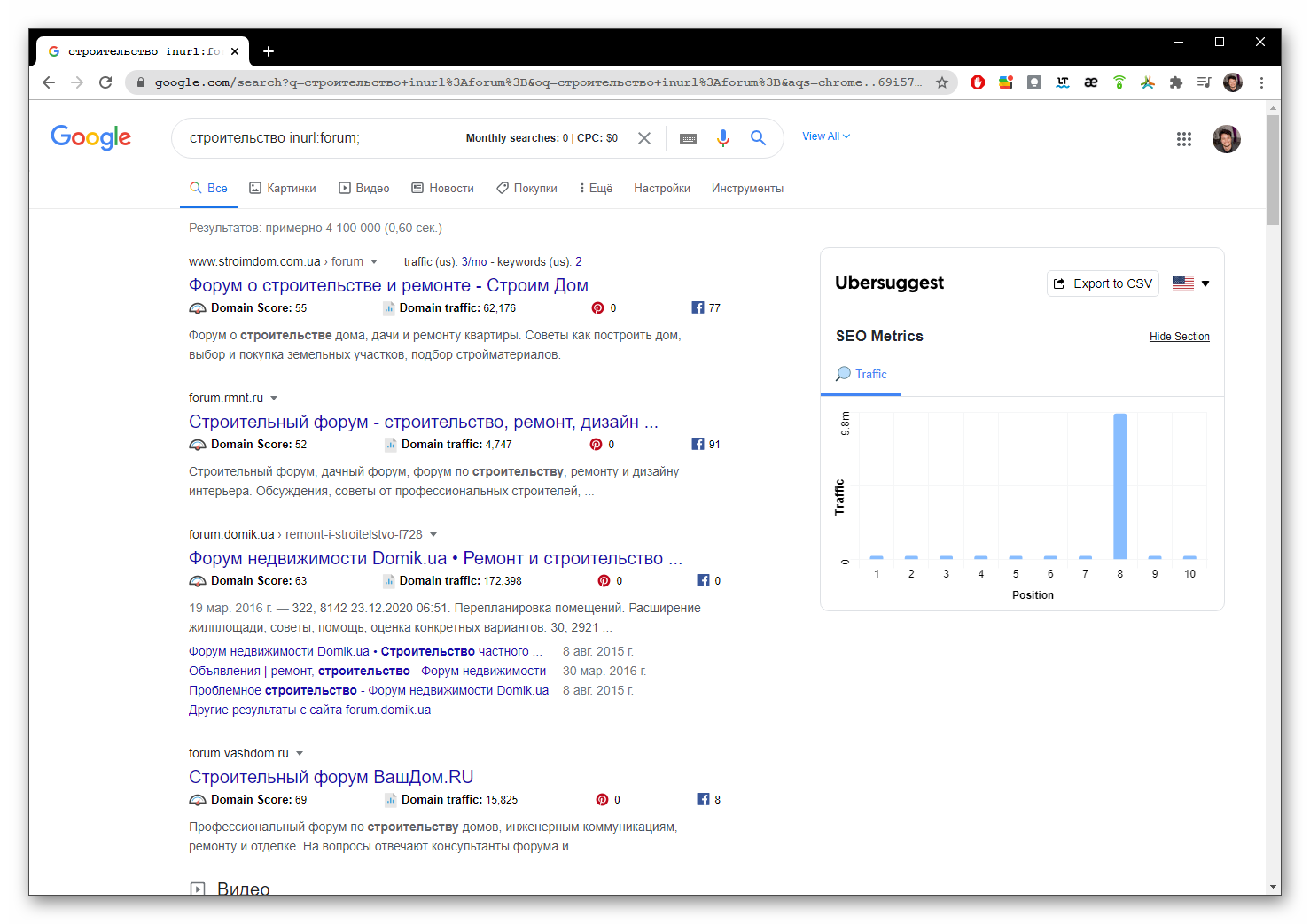The height and width of the screenshot is (924, 1310).
Task: Click the Hide Section link
Action: [x=1180, y=337]
